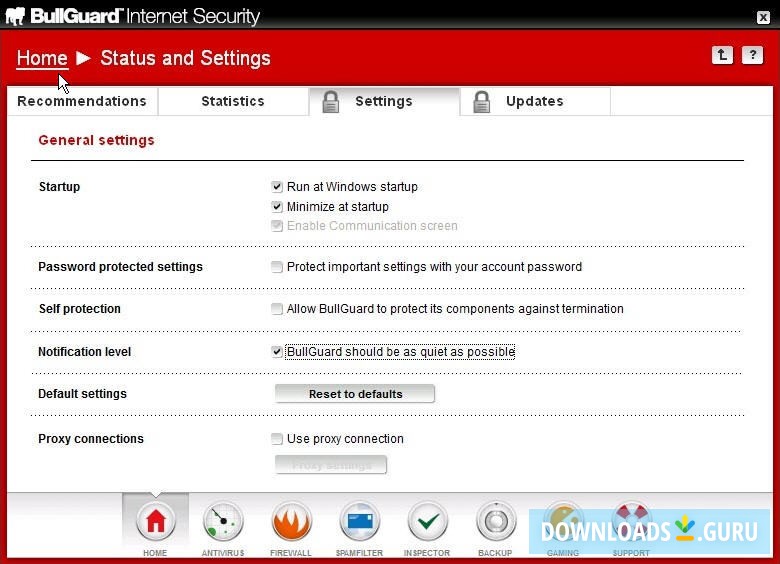Open the Gaming module icon
Screen dimensions: 780x564
click(563, 520)
